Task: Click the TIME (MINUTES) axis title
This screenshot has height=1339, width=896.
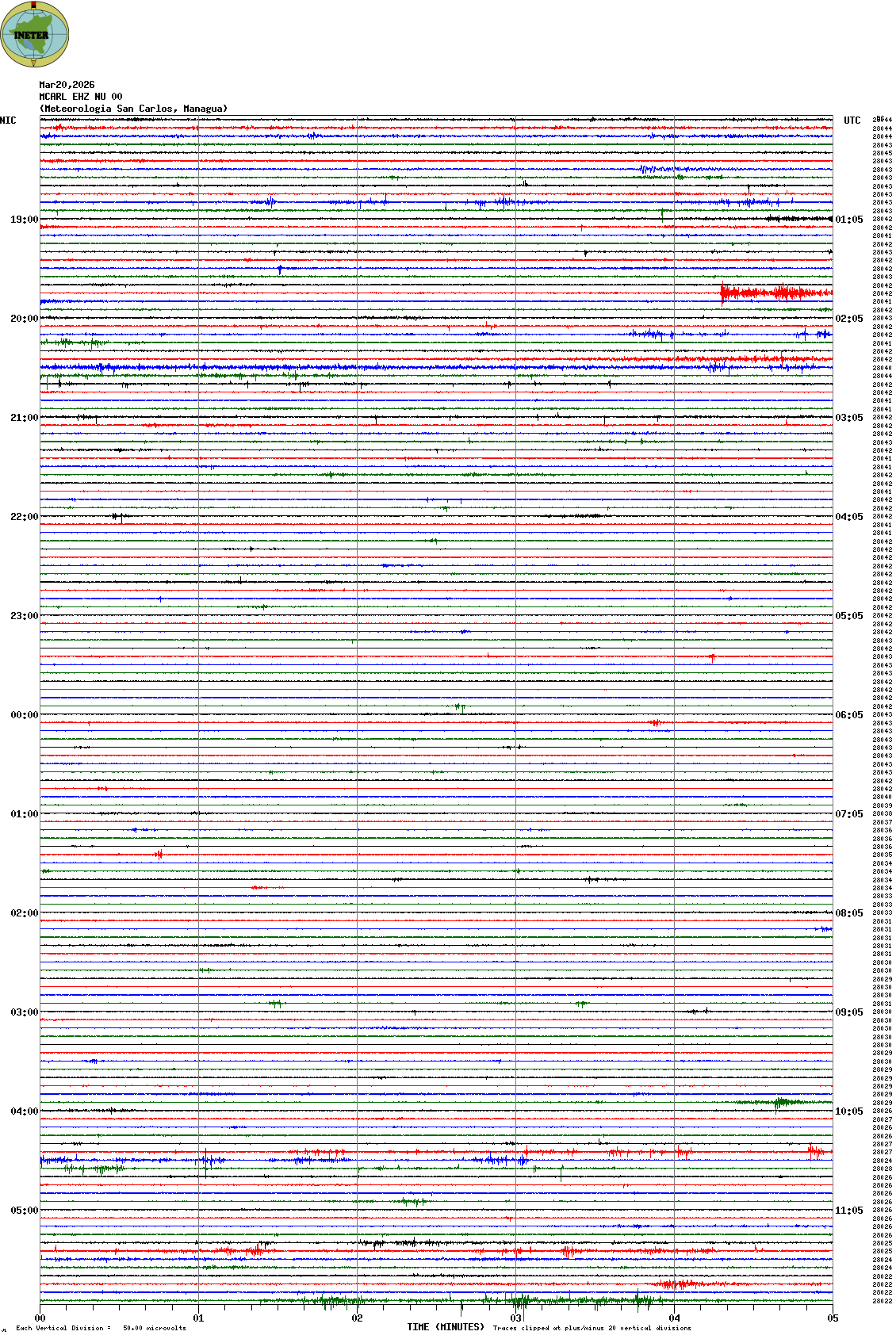Action: tap(445, 1327)
